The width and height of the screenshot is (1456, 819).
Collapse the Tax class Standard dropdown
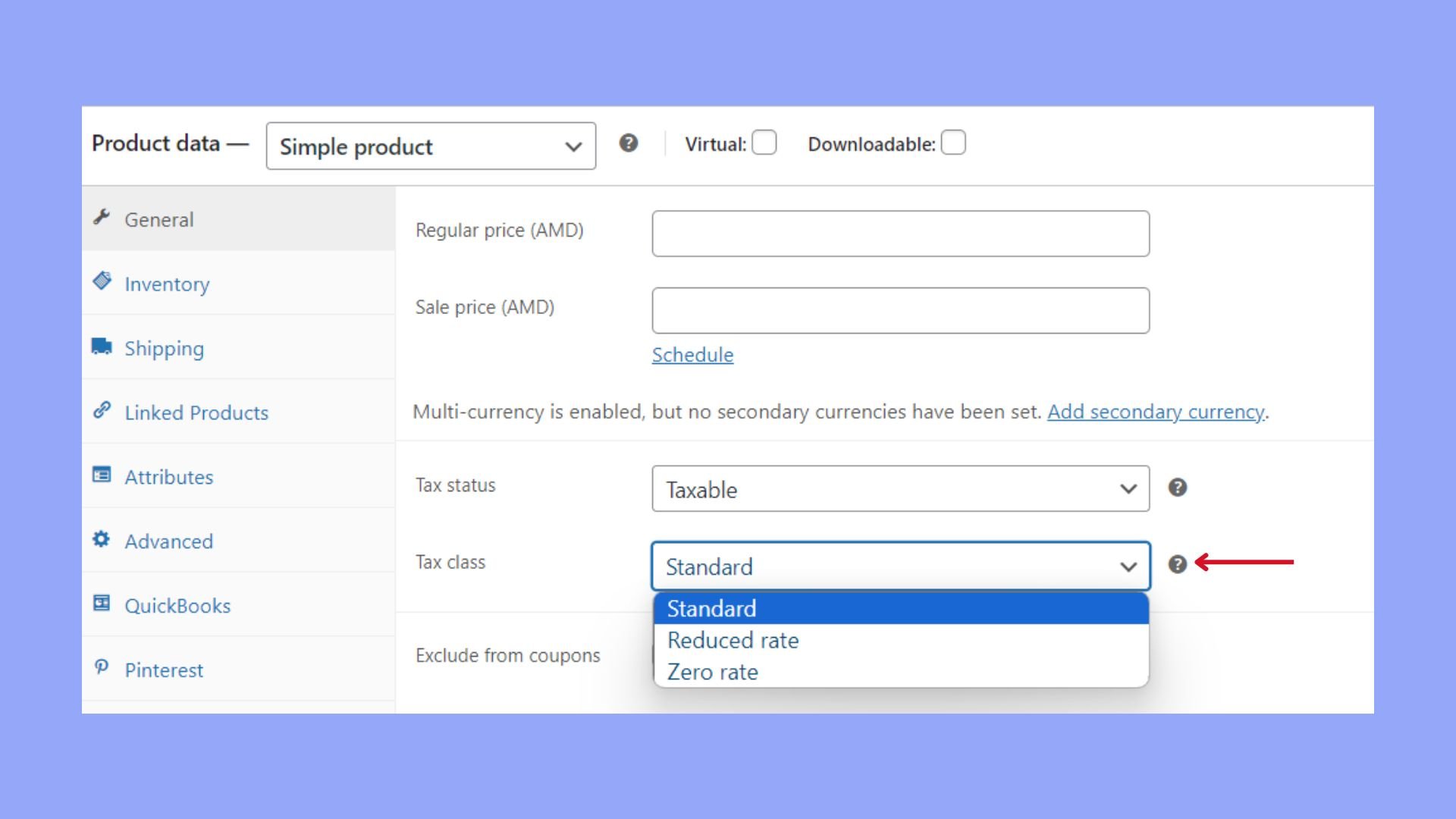pos(900,566)
